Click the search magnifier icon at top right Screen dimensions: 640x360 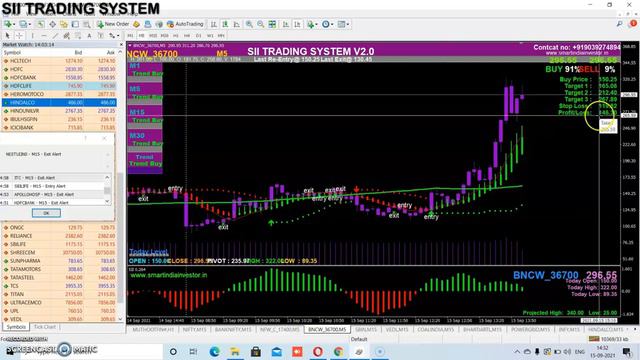tap(620, 24)
